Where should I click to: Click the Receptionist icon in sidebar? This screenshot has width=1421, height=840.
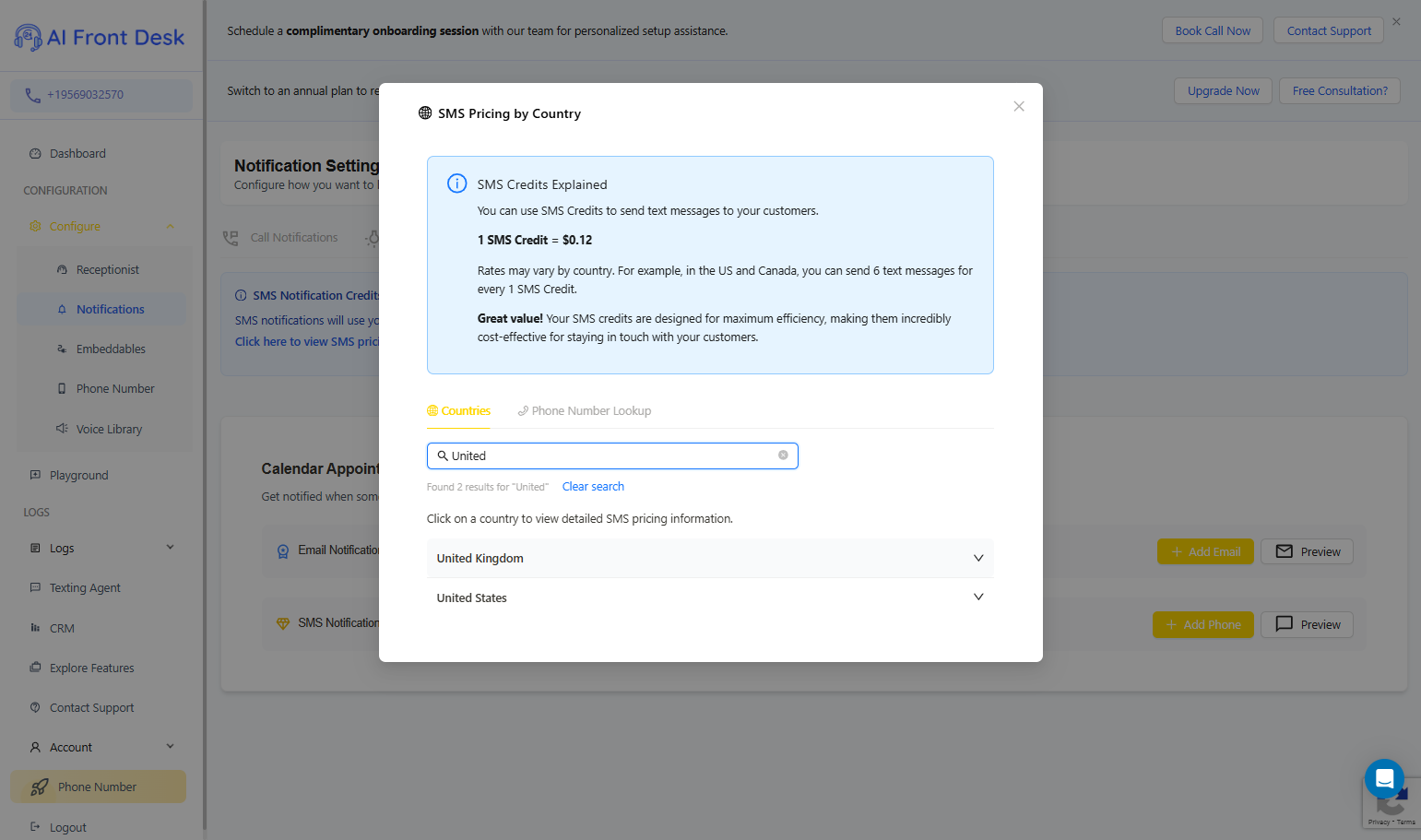tap(62, 270)
